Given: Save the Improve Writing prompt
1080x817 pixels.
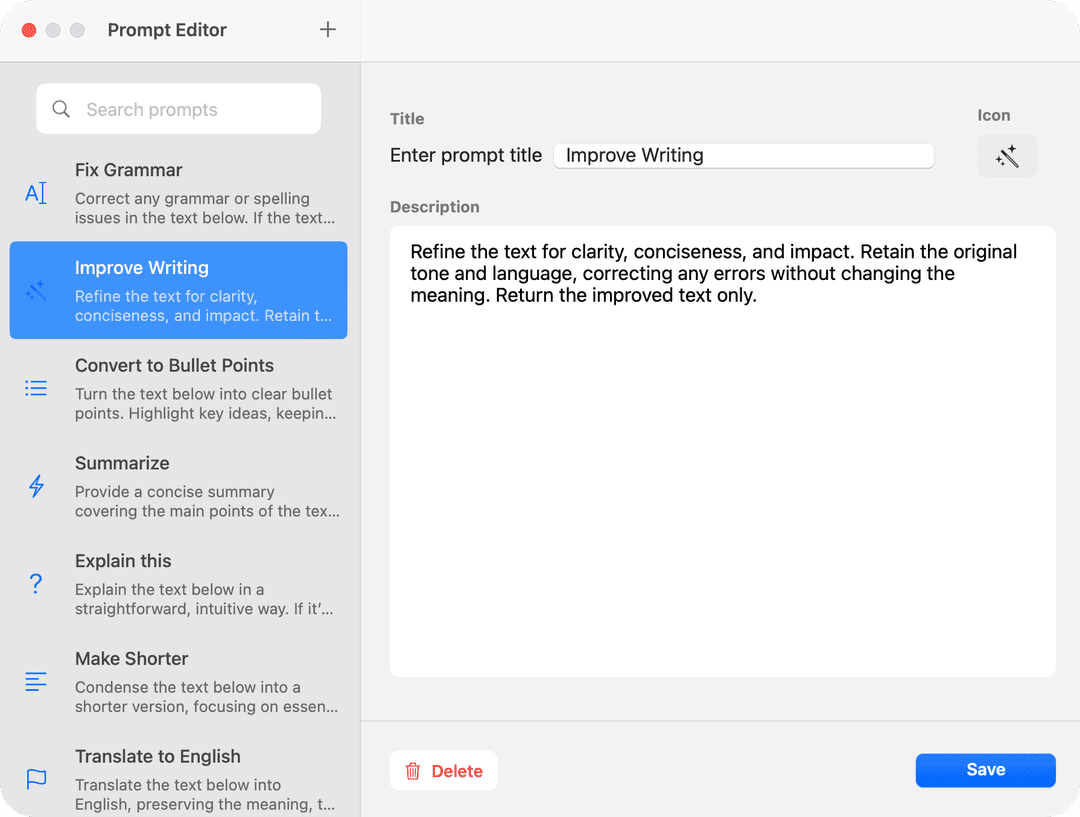Looking at the screenshot, I should [985, 770].
